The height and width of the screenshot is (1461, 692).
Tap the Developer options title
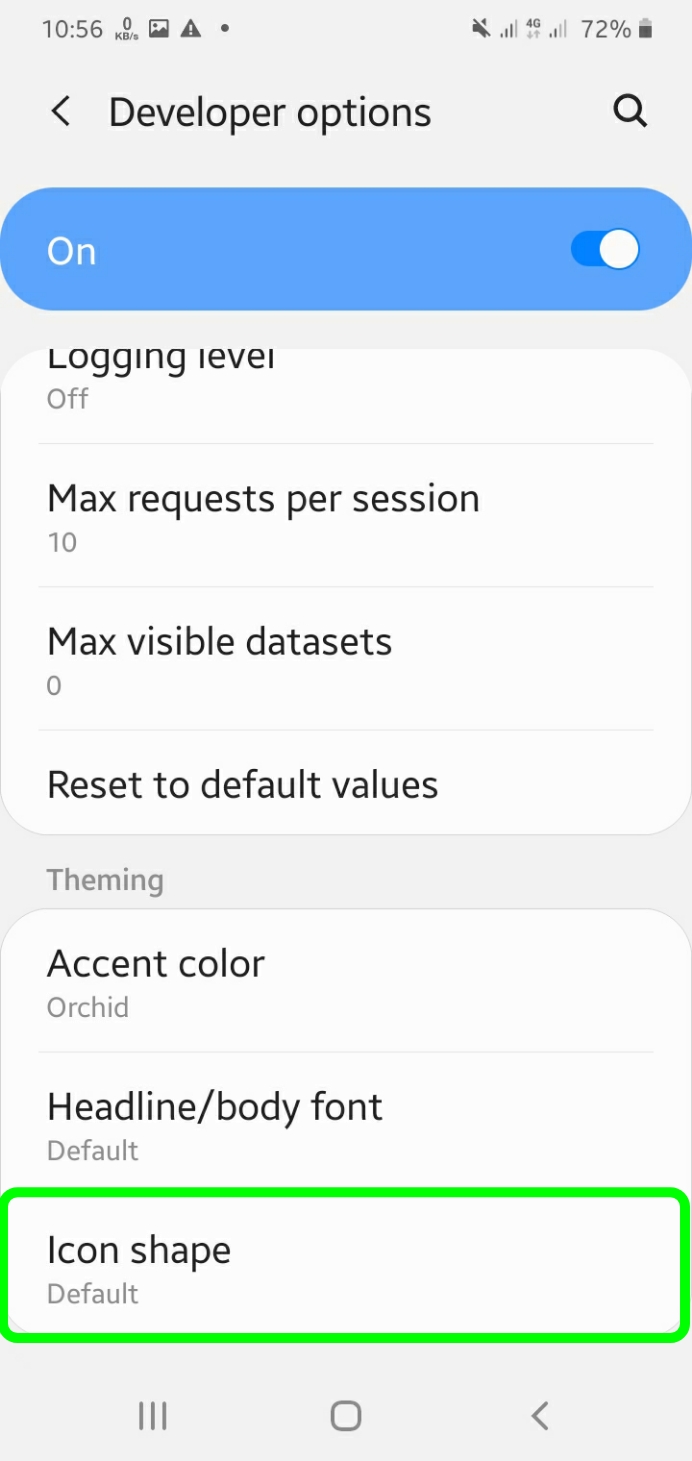pos(270,112)
